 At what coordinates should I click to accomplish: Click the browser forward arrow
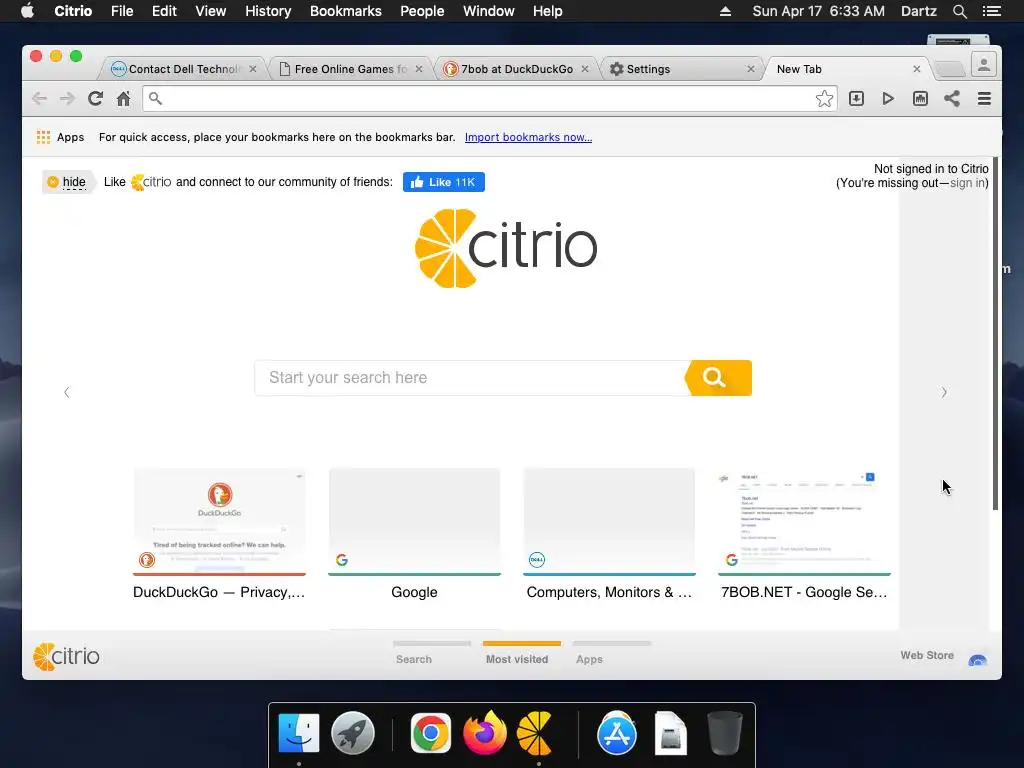tap(67, 99)
